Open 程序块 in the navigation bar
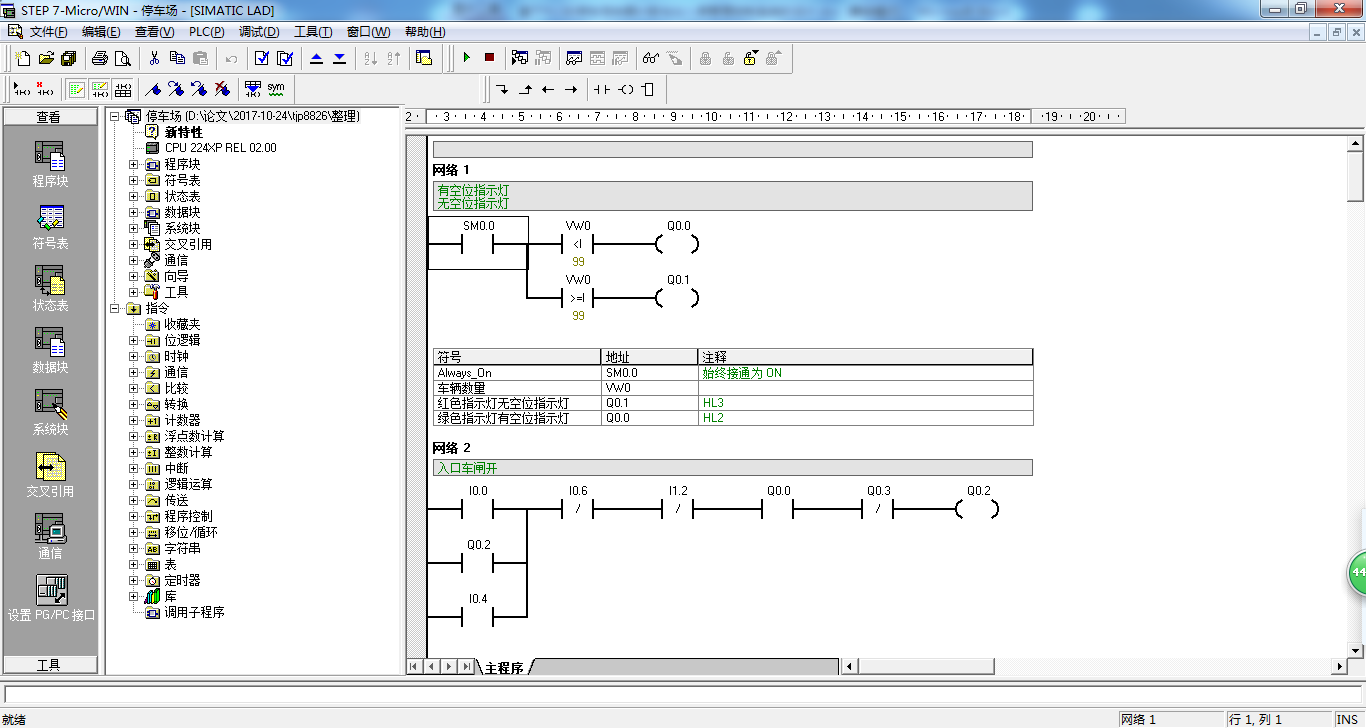The image size is (1366, 728). (50, 165)
